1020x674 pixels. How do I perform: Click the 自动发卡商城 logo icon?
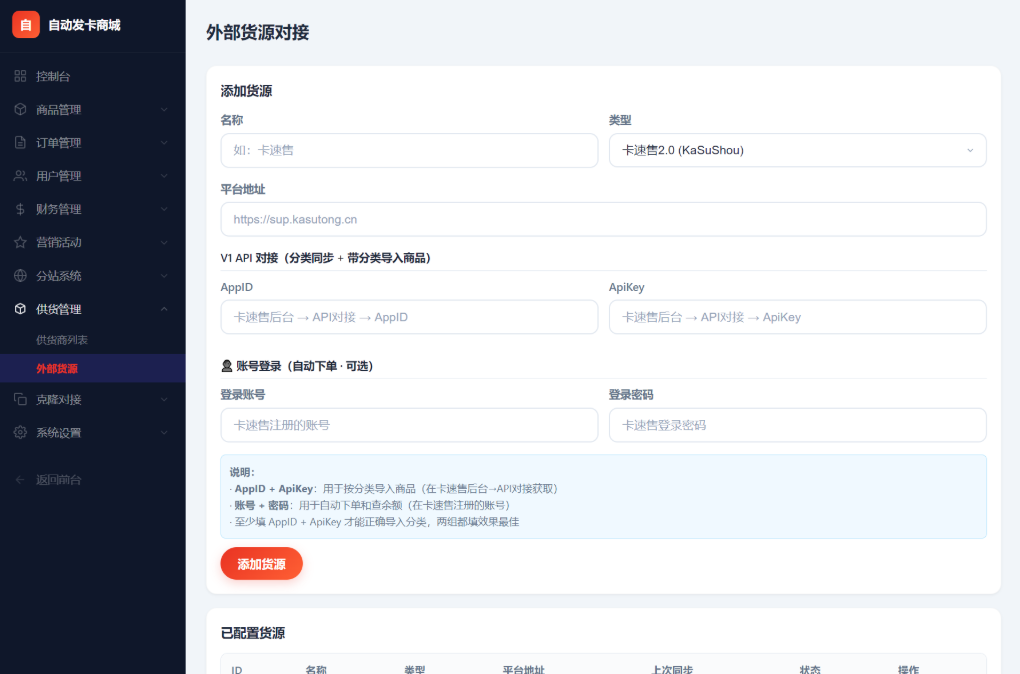(x=25, y=24)
